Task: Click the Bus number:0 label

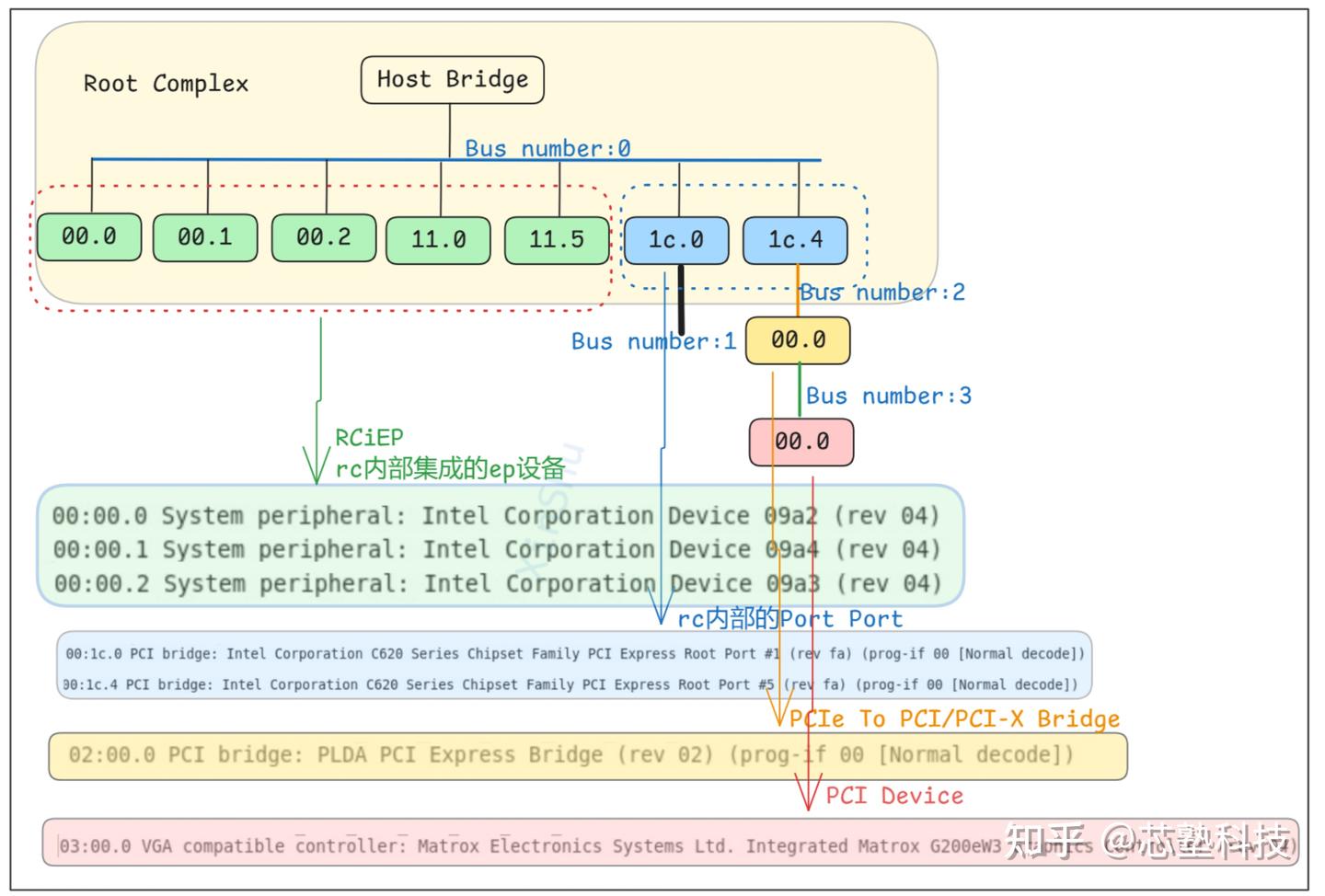Action: [547, 148]
